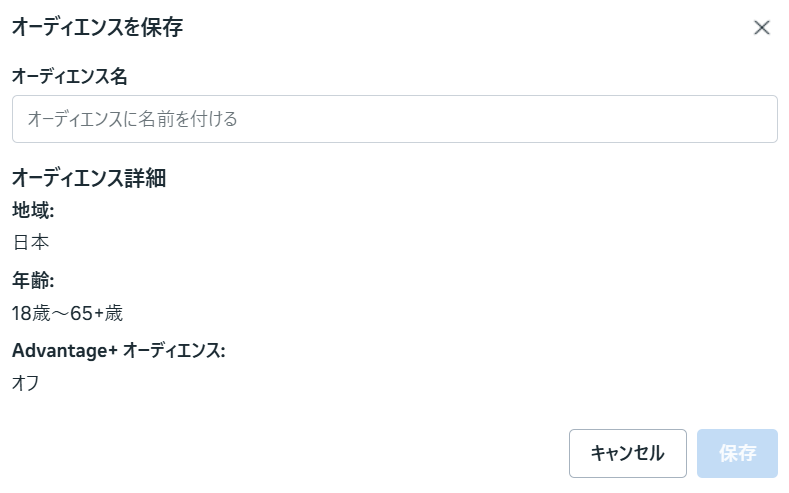Click the オフ value under Advantage+
Viewport: 789px width, 493px height.
[26, 382]
